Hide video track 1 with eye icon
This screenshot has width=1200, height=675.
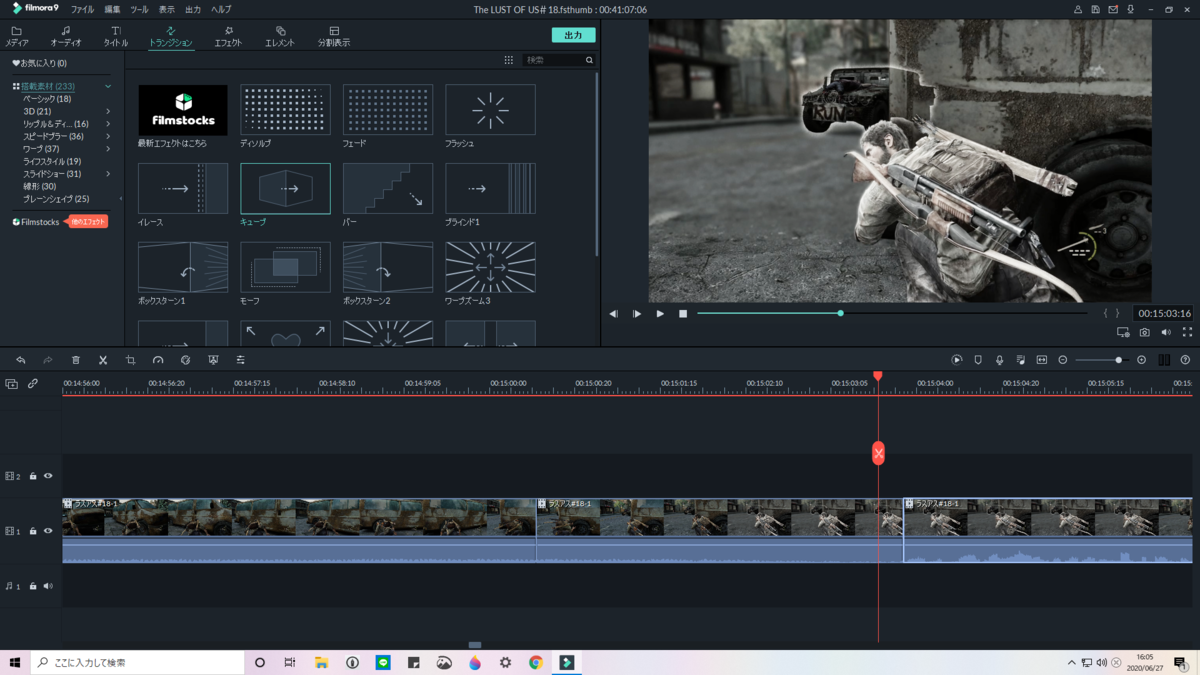click(x=47, y=531)
